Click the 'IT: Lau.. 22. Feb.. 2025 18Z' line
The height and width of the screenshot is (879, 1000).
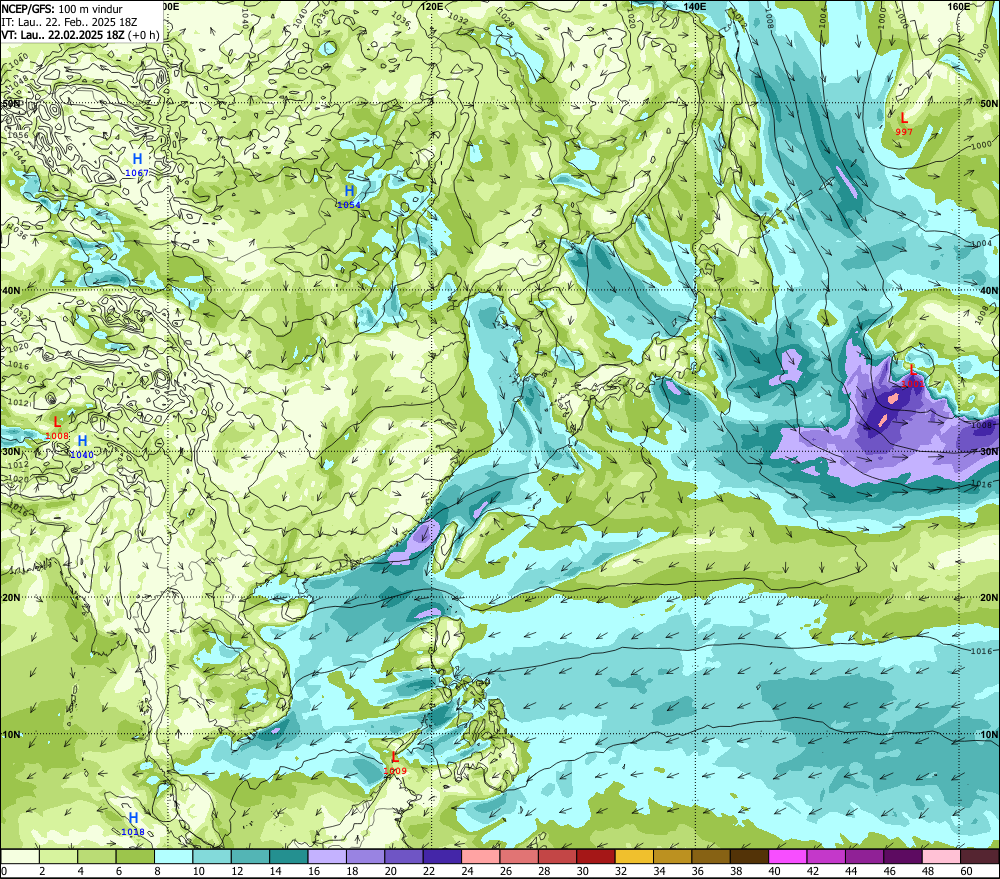click(x=71, y=22)
